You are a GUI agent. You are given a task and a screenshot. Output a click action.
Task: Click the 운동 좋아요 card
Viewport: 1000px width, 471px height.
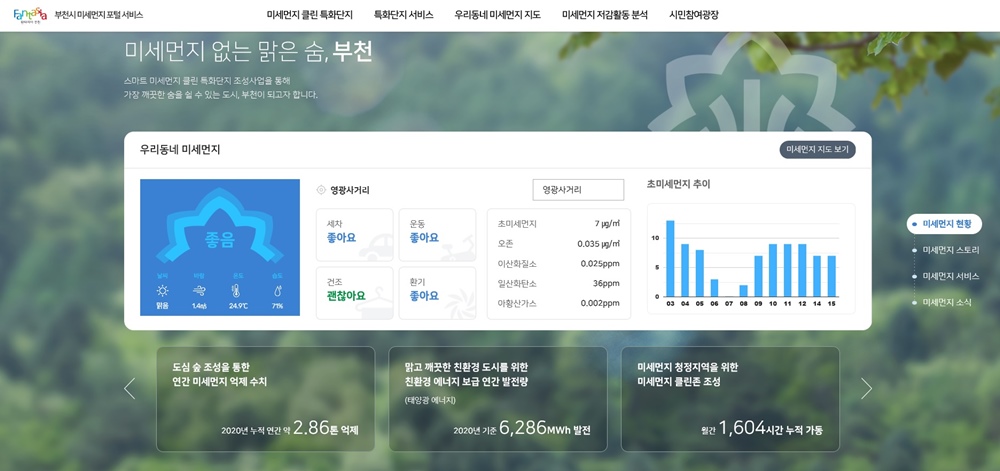coord(438,235)
